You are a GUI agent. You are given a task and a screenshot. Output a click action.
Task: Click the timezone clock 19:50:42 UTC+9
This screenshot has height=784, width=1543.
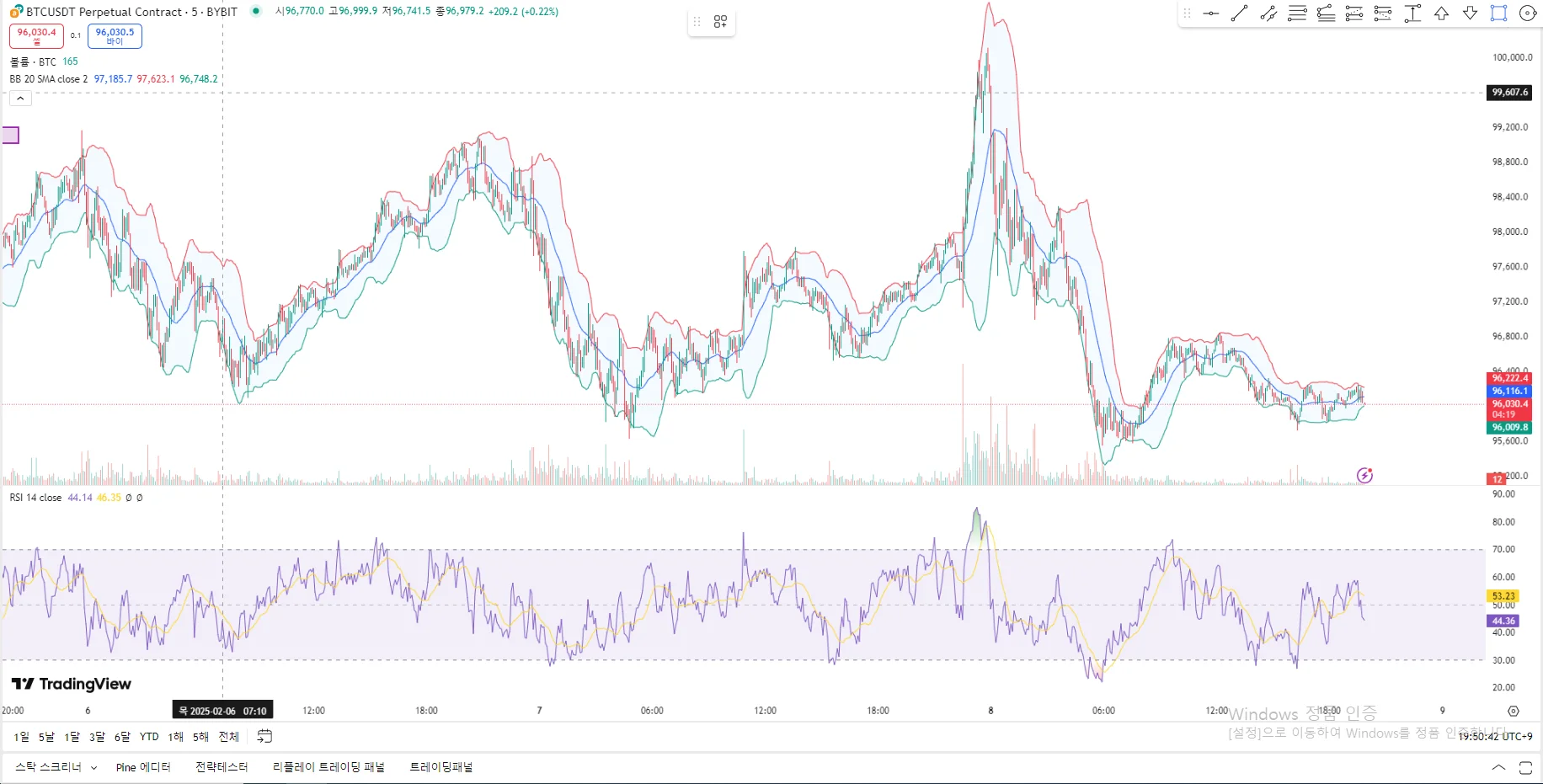tap(1495, 737)
